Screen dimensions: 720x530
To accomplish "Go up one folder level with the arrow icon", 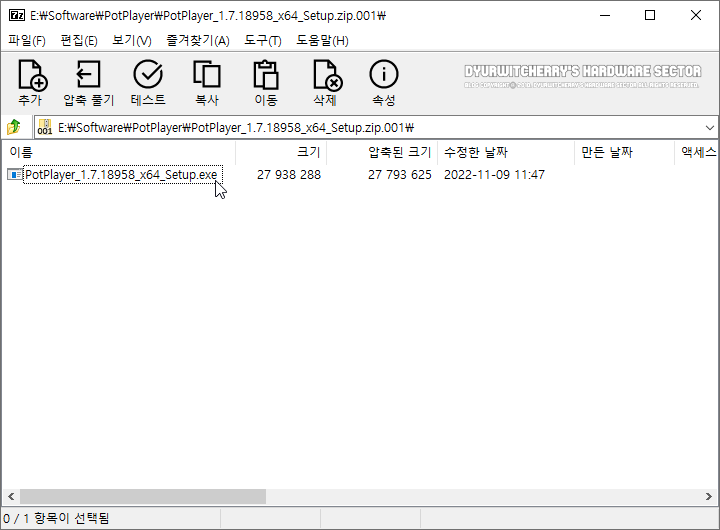I will (14, 127).
